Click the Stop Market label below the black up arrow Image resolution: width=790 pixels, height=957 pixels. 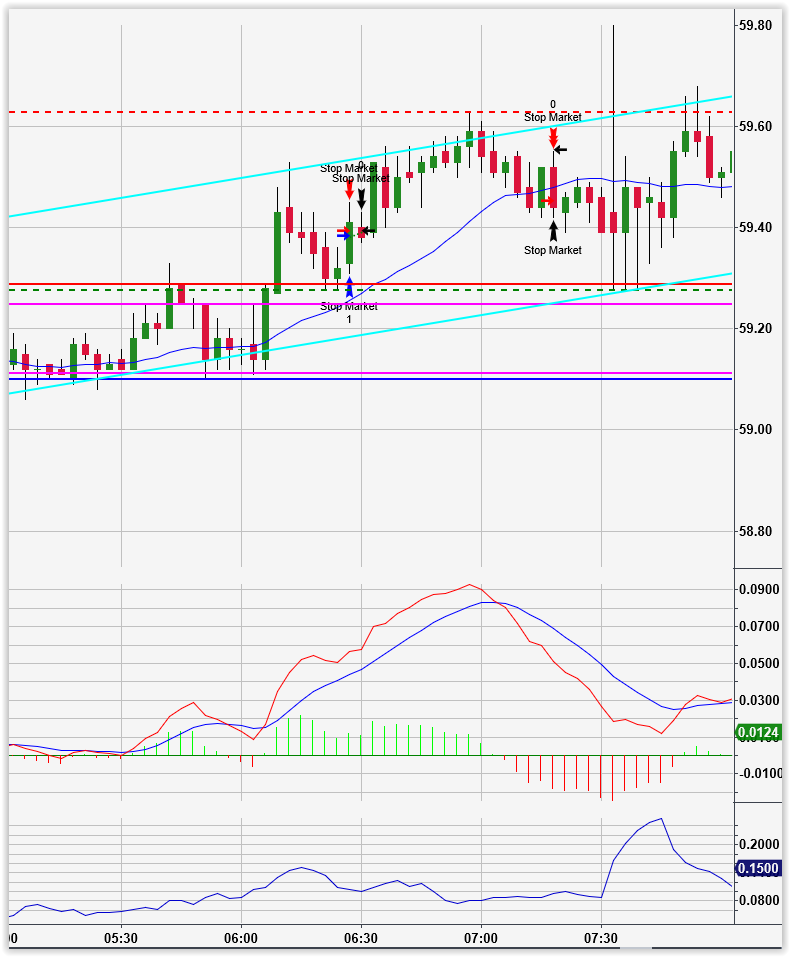point(553,250)
